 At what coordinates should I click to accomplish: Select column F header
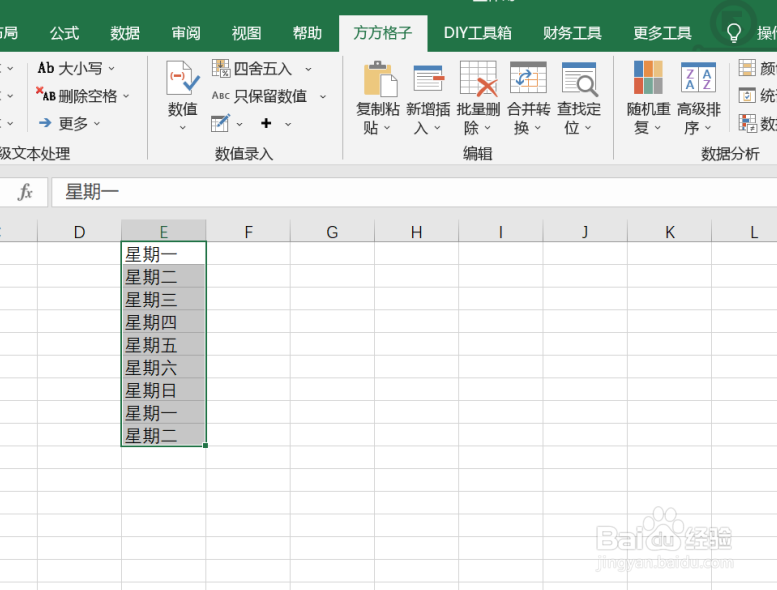point(248,231)
